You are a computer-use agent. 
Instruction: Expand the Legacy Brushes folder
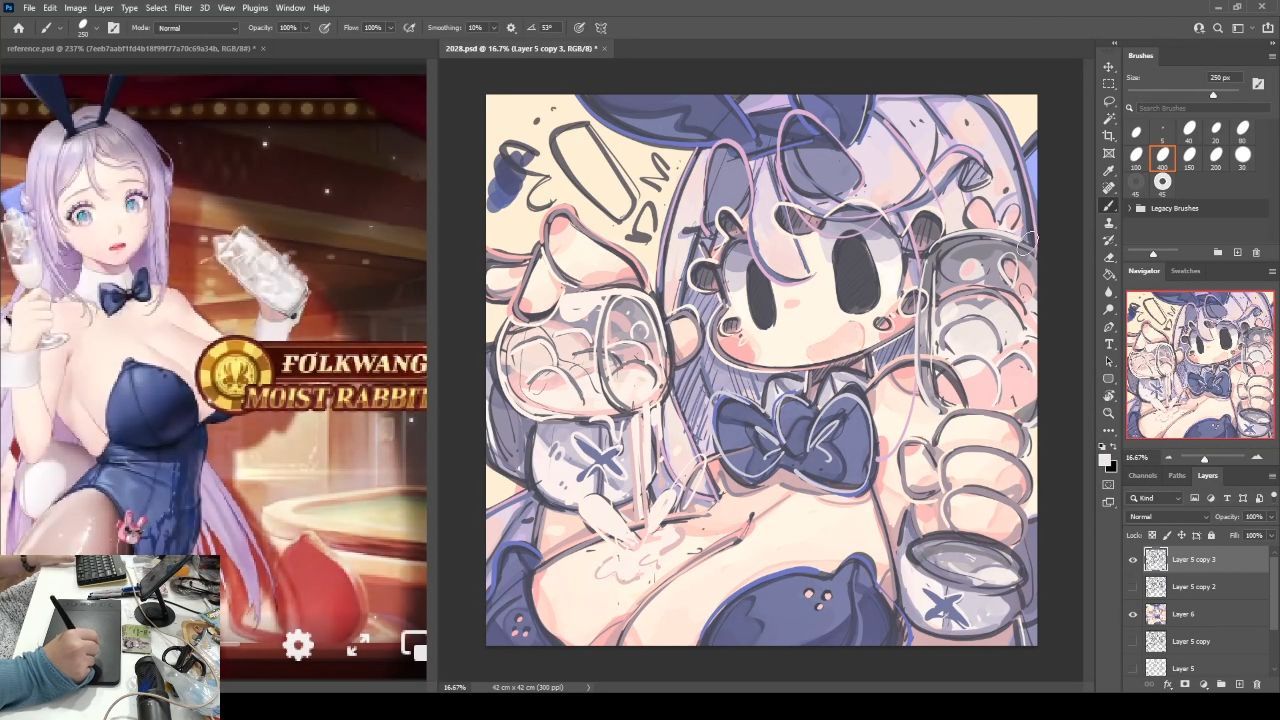click(x=1130, y=208)
